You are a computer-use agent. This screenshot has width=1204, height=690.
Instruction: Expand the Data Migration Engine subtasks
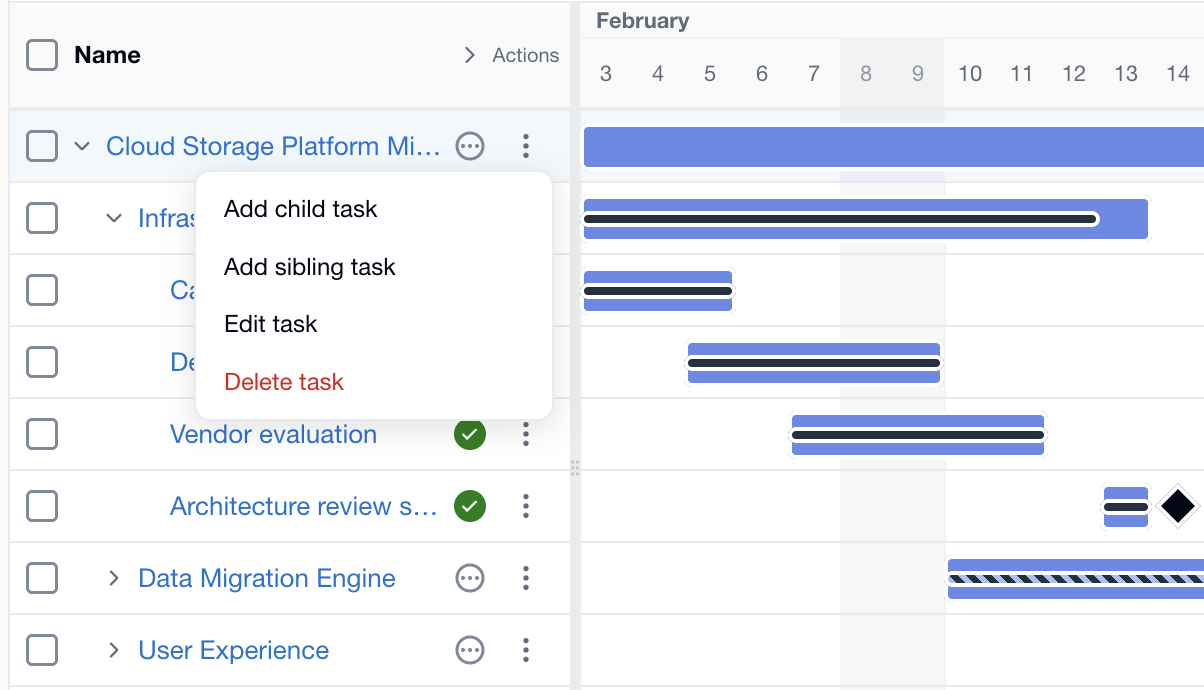[113, 578]
